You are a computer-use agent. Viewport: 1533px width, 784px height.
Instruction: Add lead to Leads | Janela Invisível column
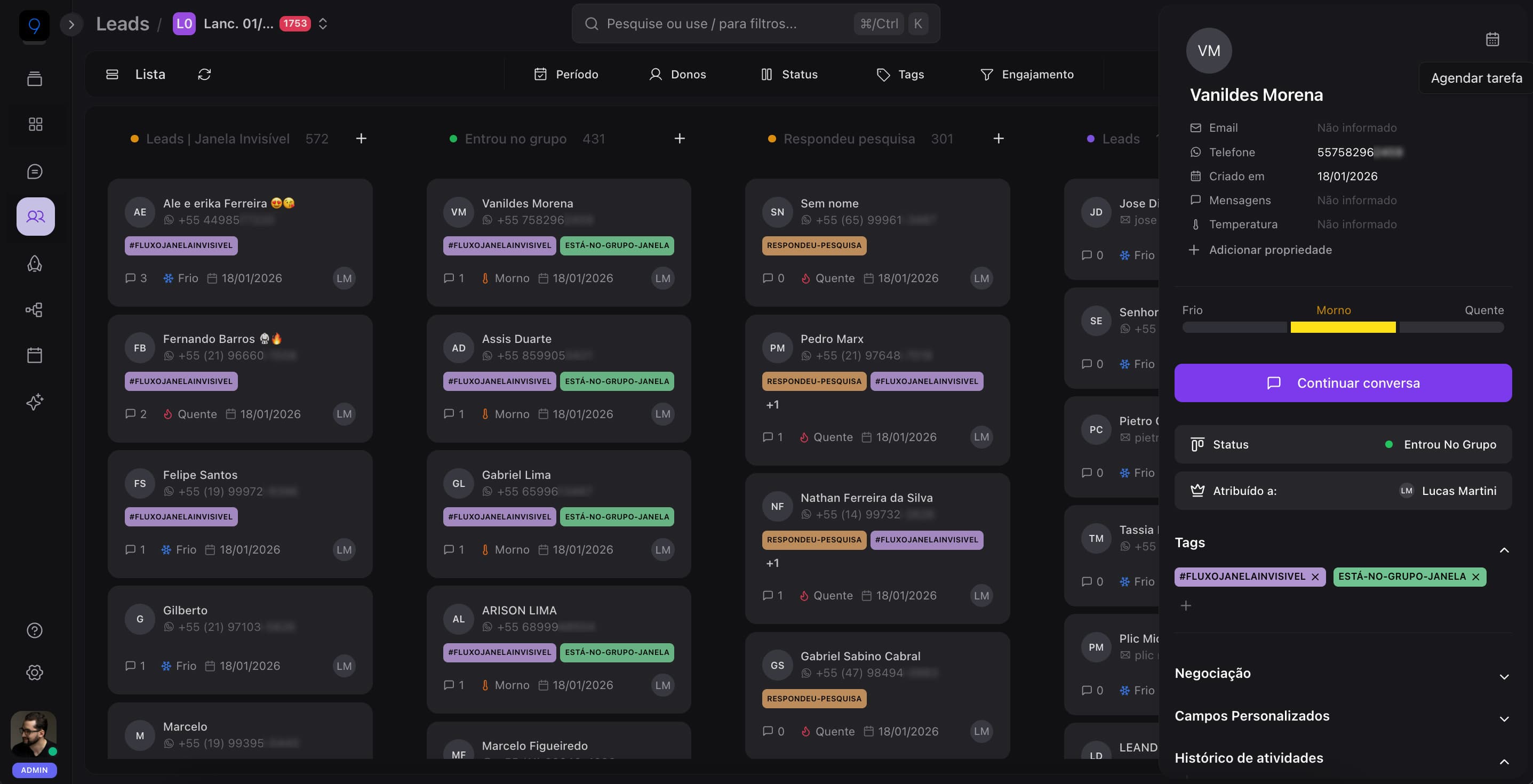click(x=361, y=139)
